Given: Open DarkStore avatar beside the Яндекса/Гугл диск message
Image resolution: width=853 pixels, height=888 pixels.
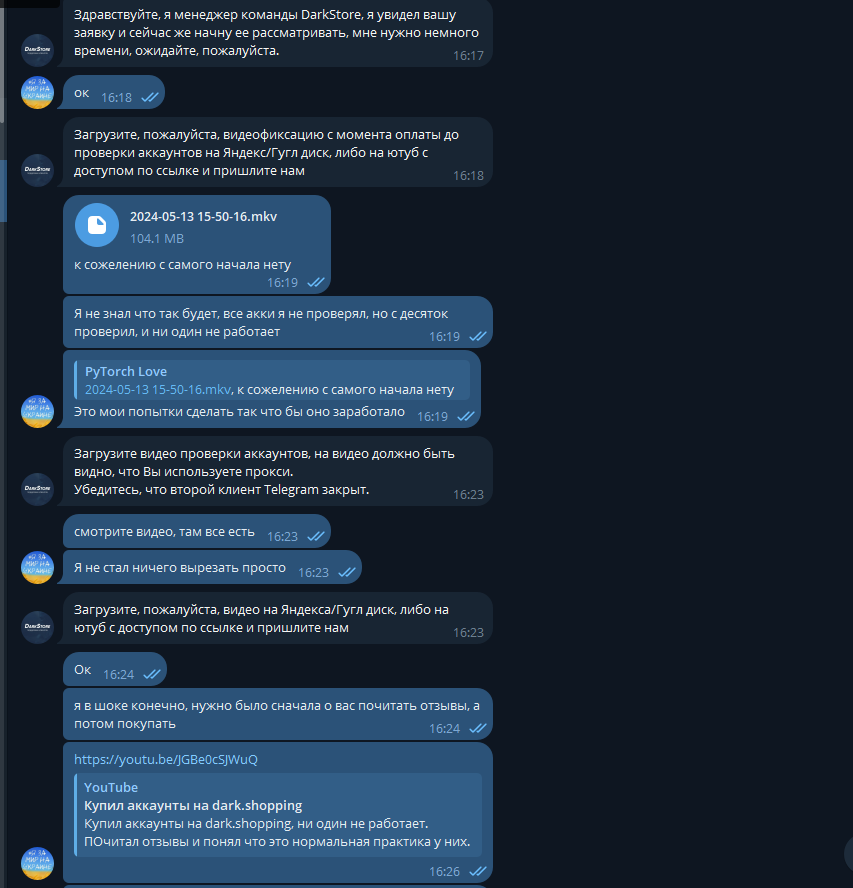Looking at the screenshot, I should (x=37, y=627).
